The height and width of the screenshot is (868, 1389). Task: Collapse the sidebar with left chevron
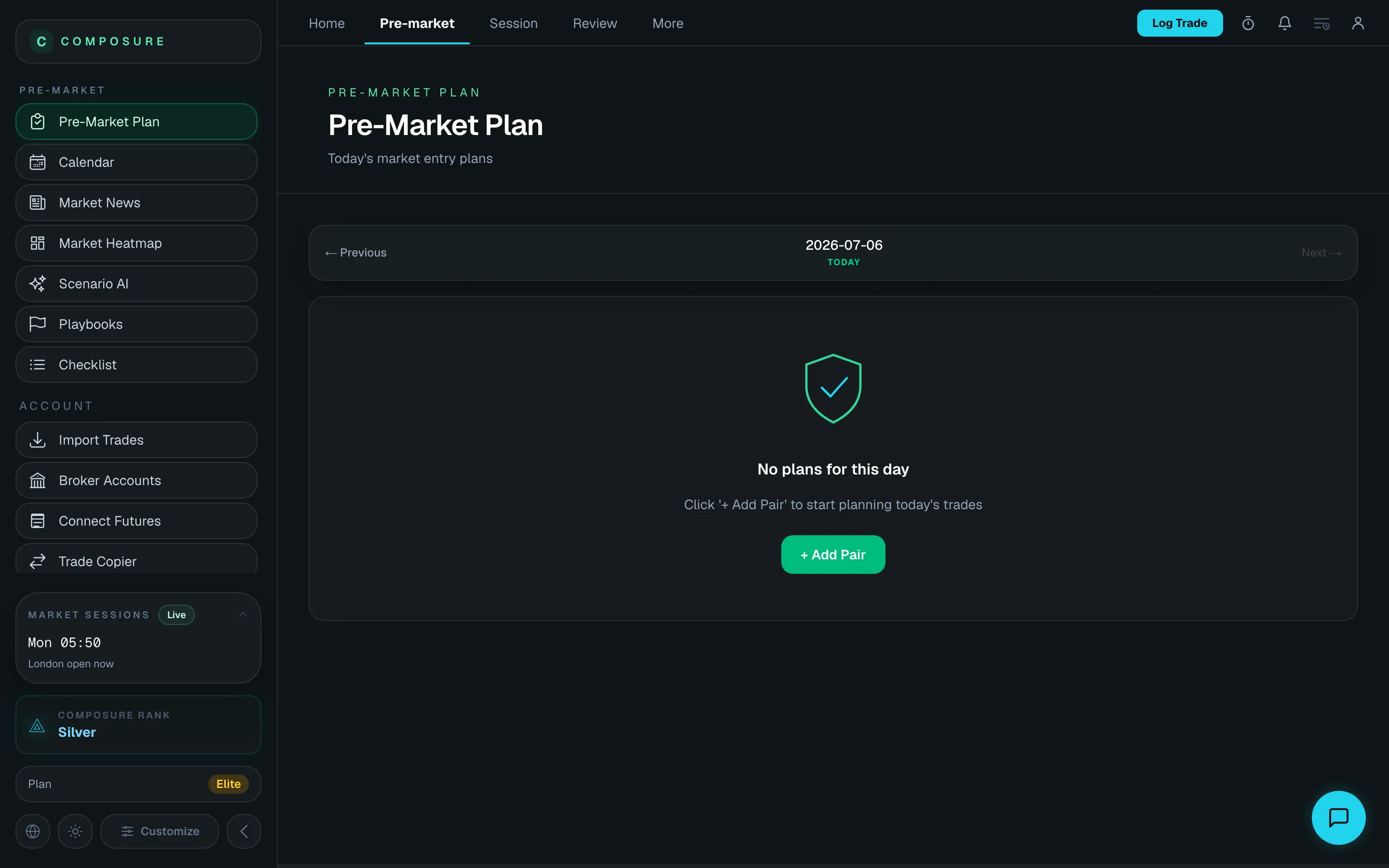pos(244,831)
